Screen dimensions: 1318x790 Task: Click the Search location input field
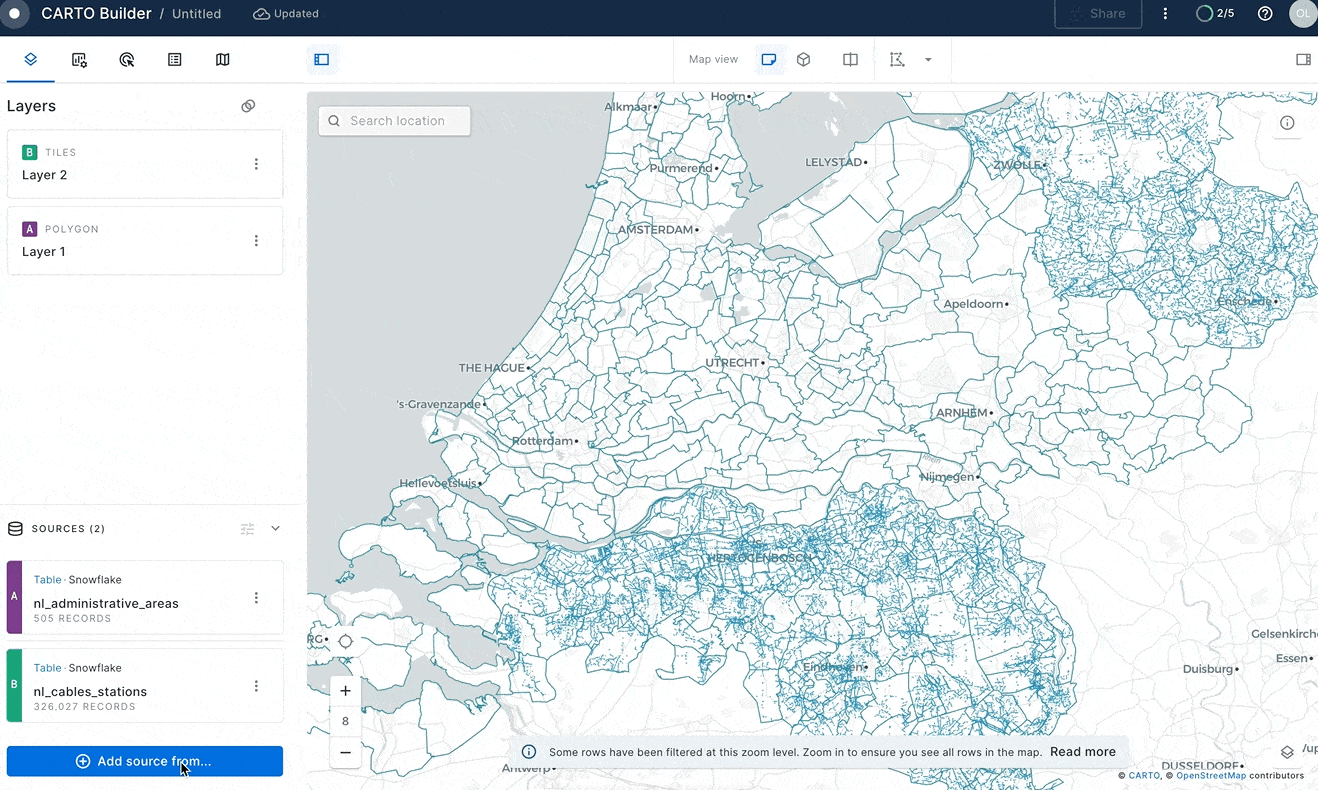pyautogui.click(x=394, y=120)
